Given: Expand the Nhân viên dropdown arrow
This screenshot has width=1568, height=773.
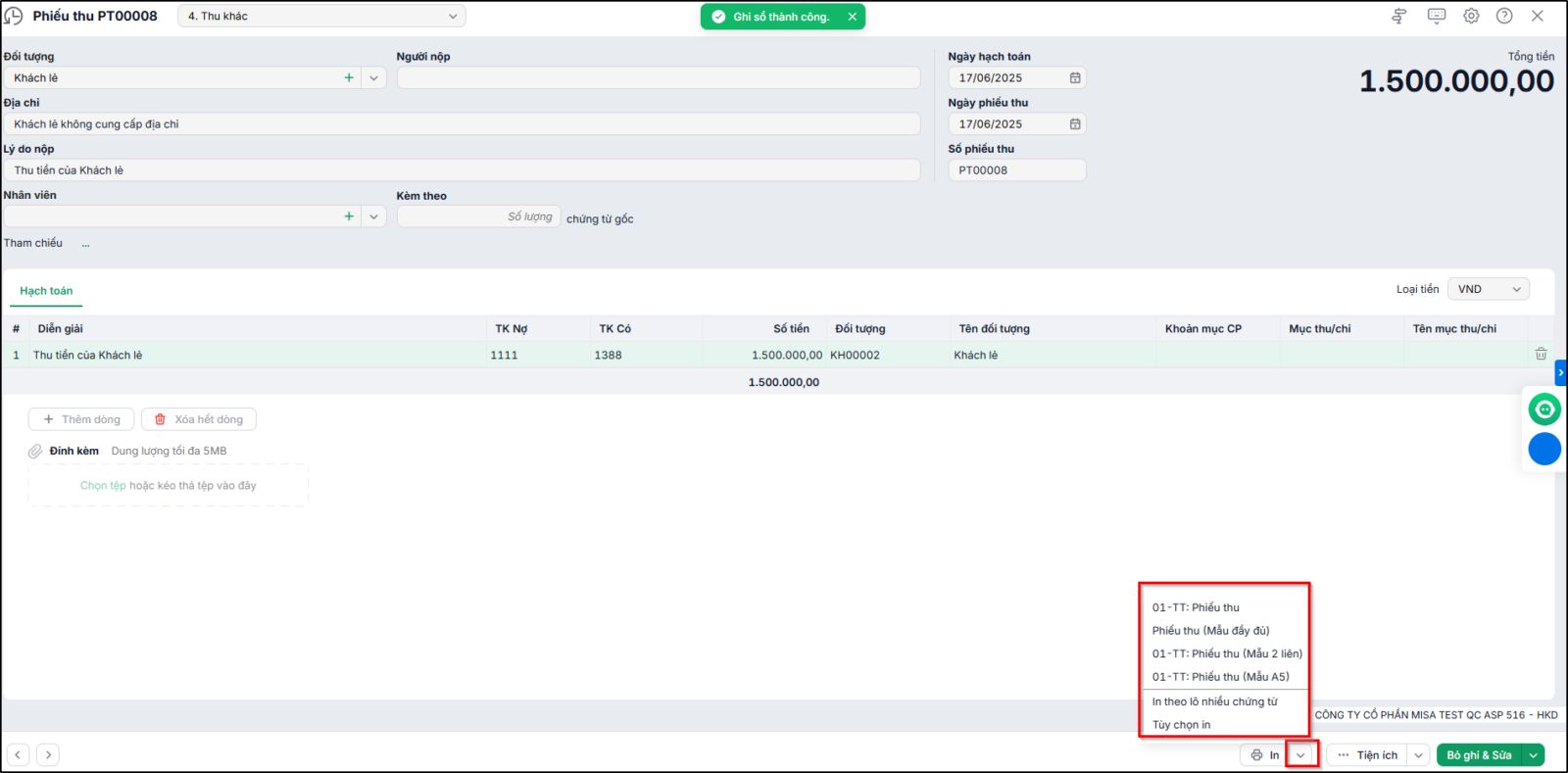Looking at the screenshot, I should (x=373, y=217).
